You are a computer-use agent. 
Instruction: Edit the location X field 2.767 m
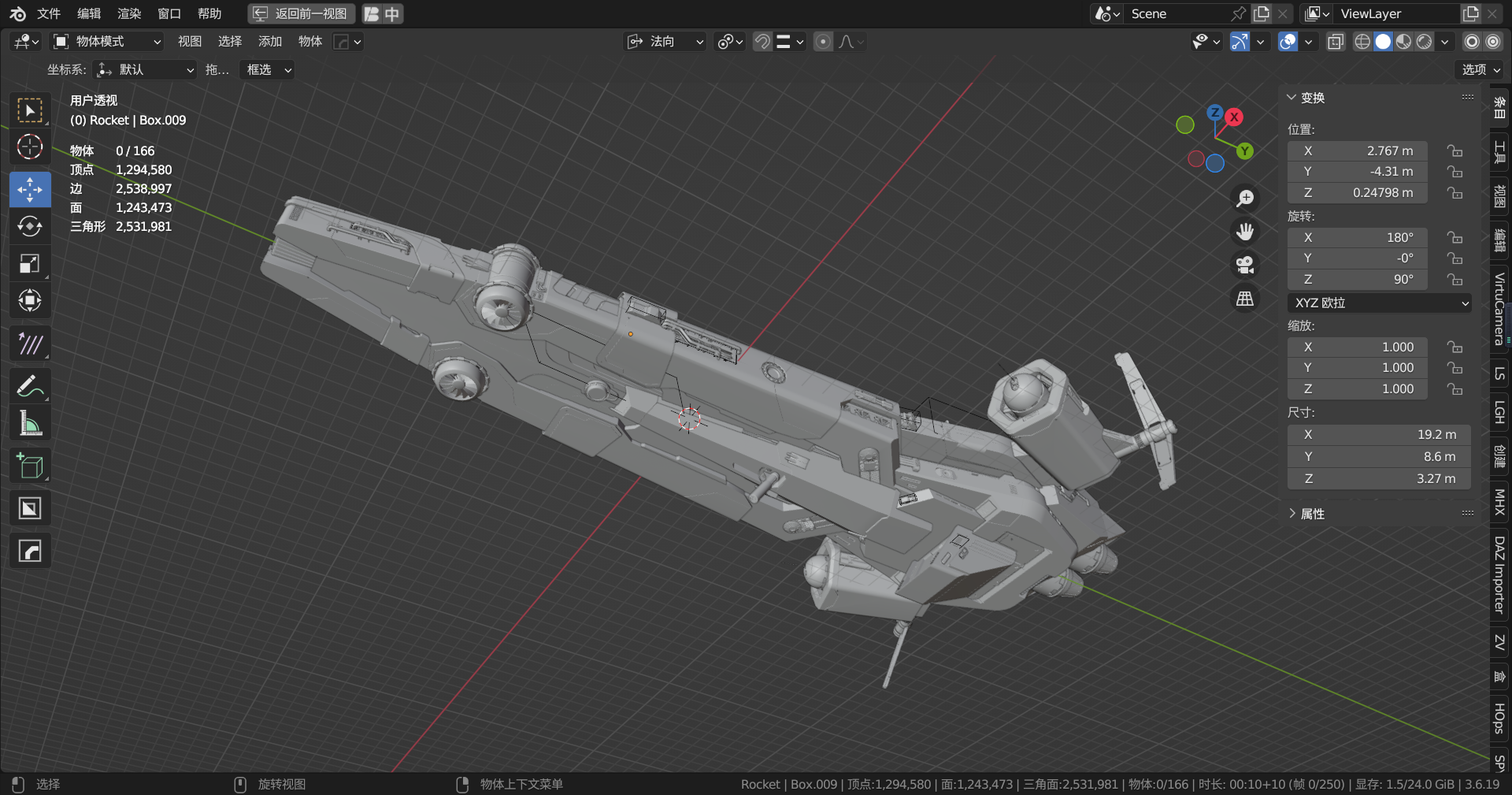coord(1358,150)
